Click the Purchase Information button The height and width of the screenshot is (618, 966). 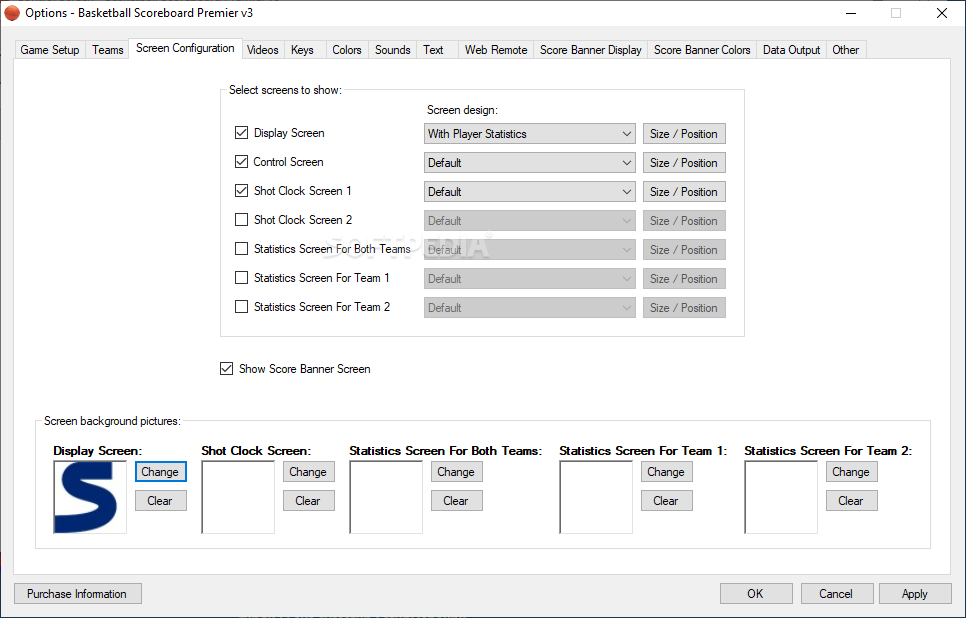(x=78, y=593)
